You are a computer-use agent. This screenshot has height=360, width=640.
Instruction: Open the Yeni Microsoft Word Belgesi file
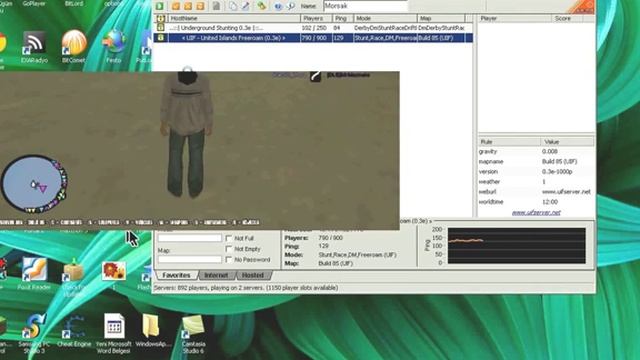pyautogui.click(x=114, y=334)
